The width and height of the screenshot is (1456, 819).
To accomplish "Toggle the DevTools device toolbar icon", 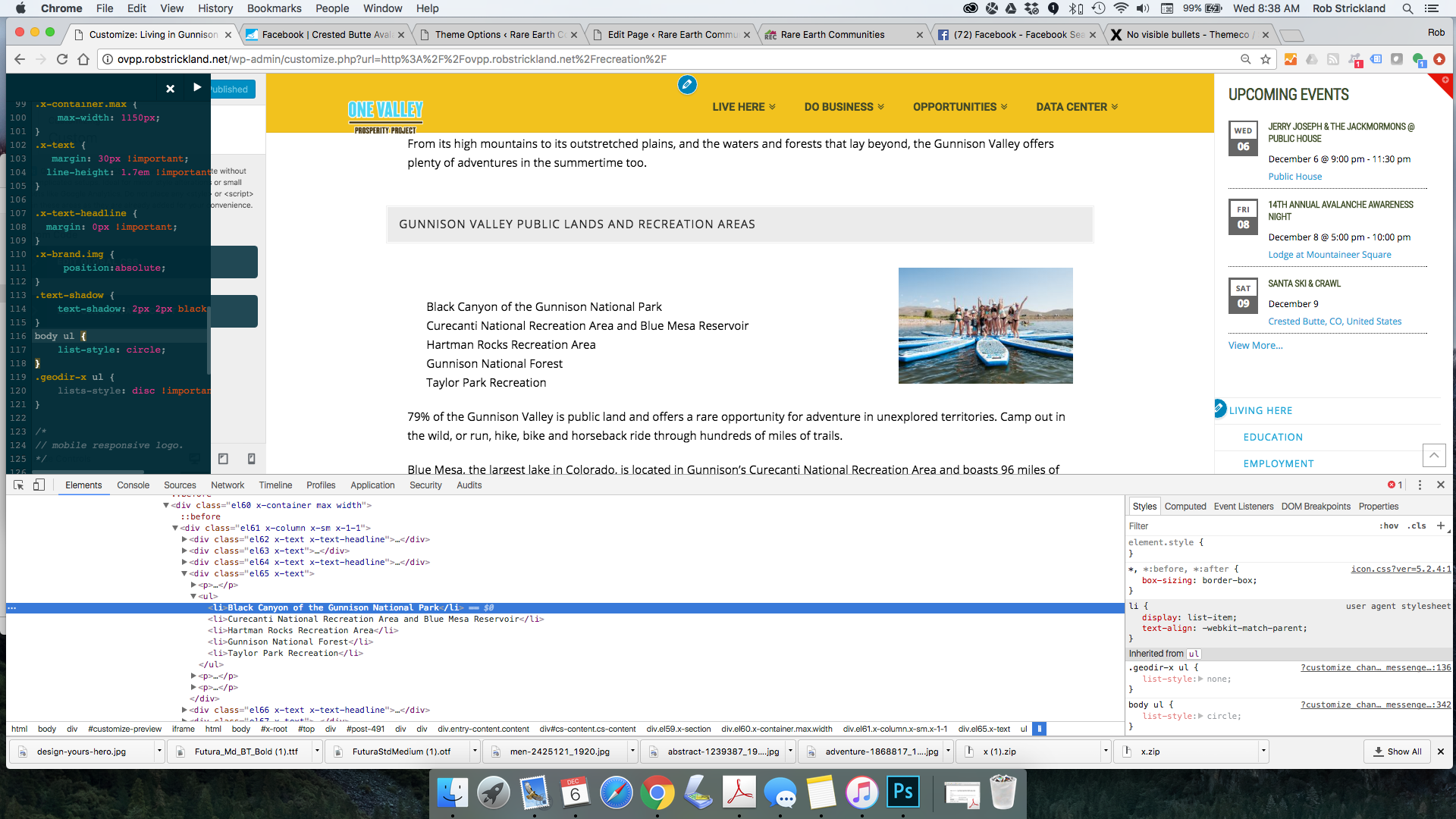I will 39,485.
